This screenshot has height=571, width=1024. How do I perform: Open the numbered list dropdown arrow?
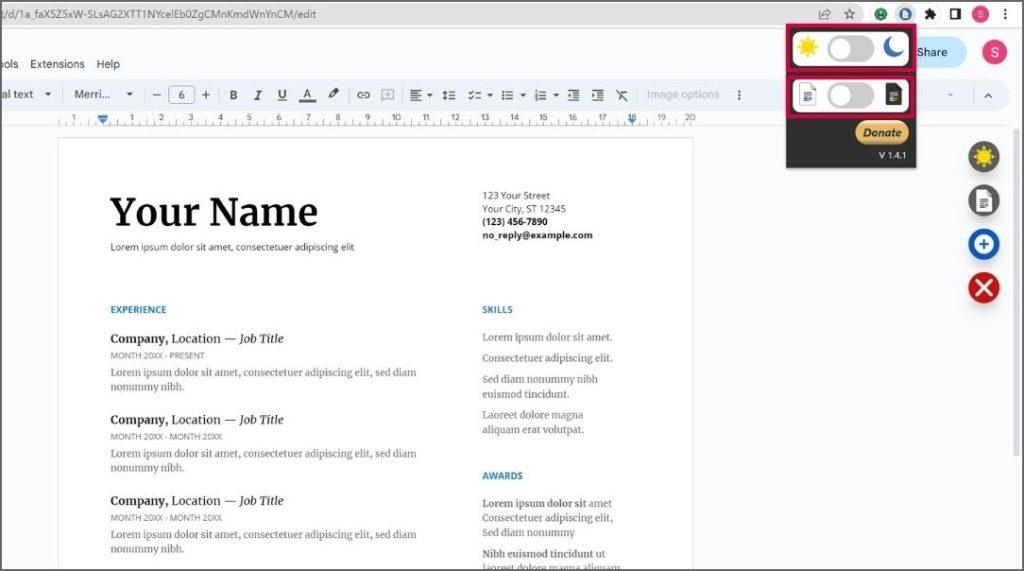(x=556, y=95)
